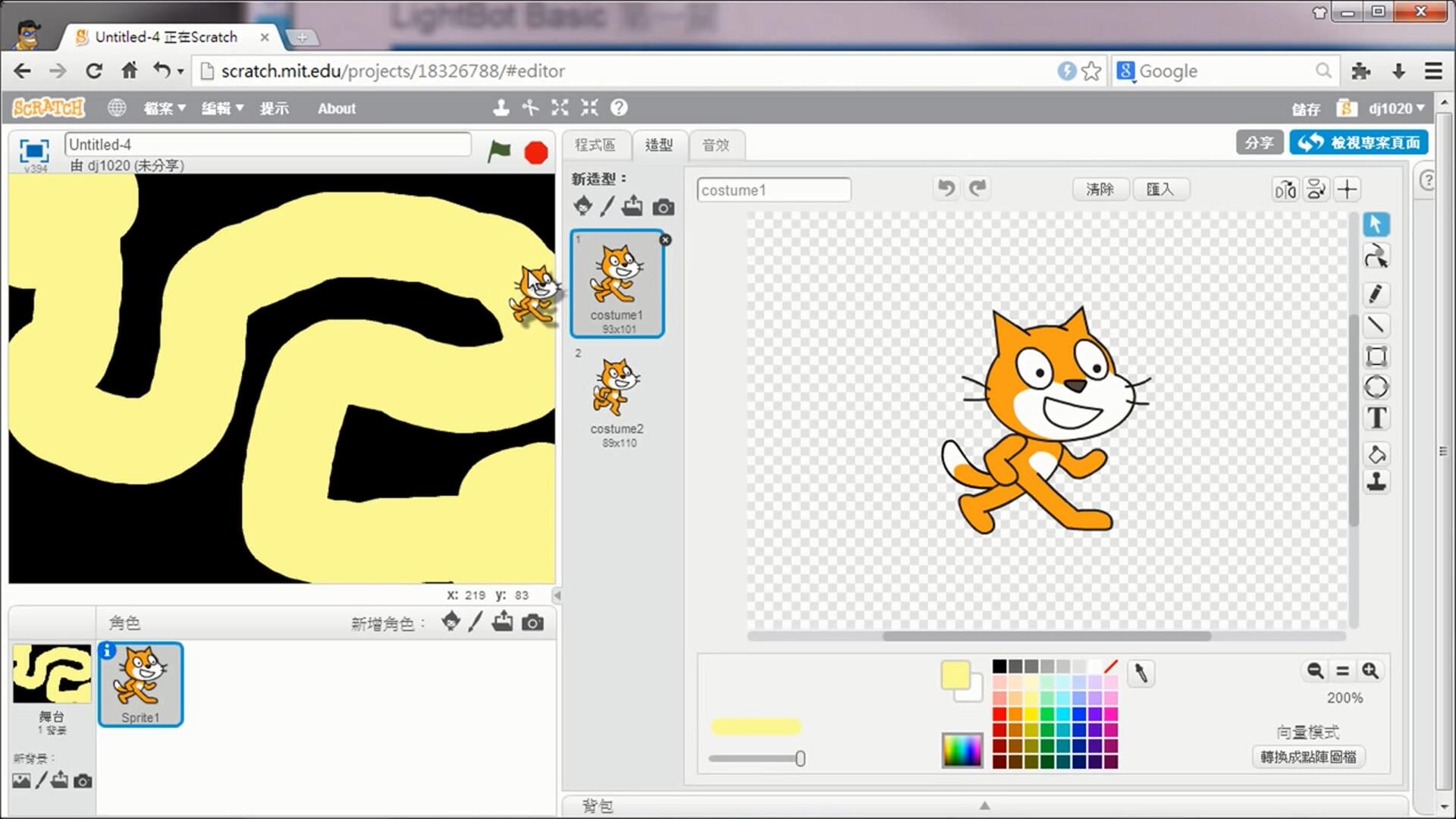Select the Line tool
Screen dimensions: 1456x819
1376,325
